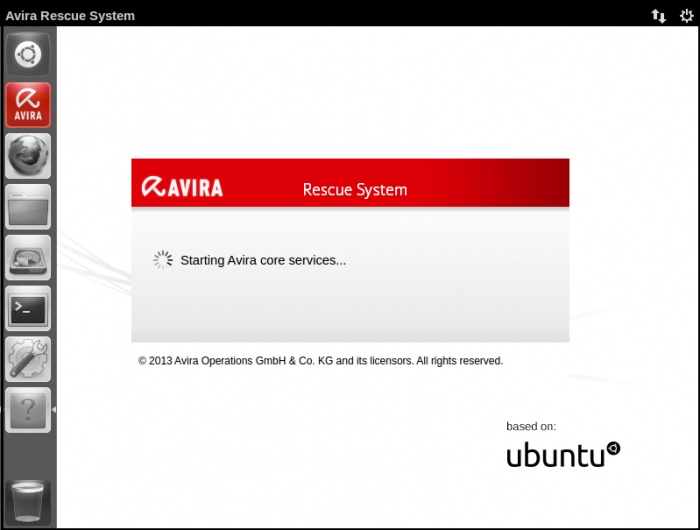Click the 'based on:' label
700x530 pixels.
(531, 426)
